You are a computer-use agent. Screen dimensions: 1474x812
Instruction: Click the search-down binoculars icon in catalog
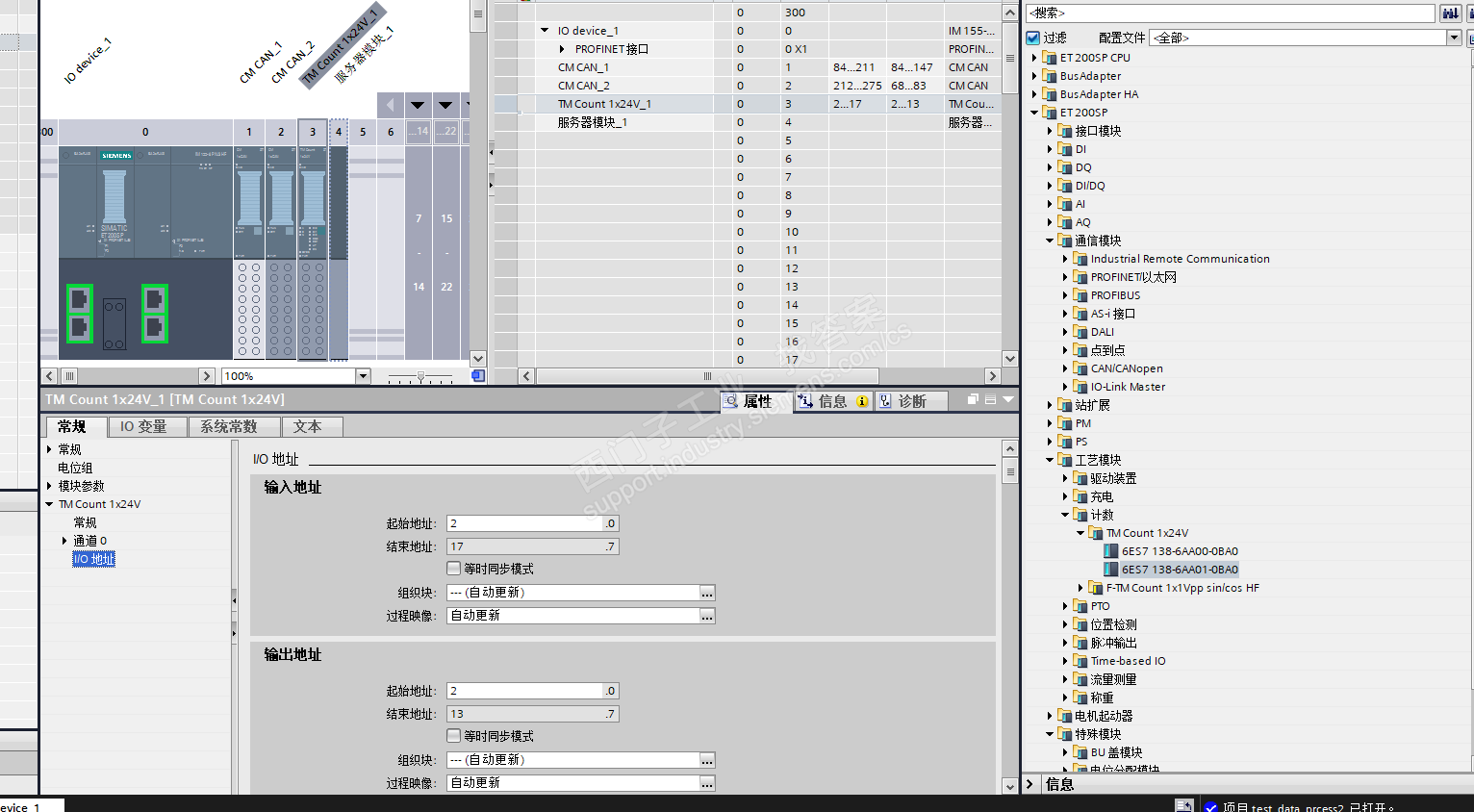pos(1450,13)
